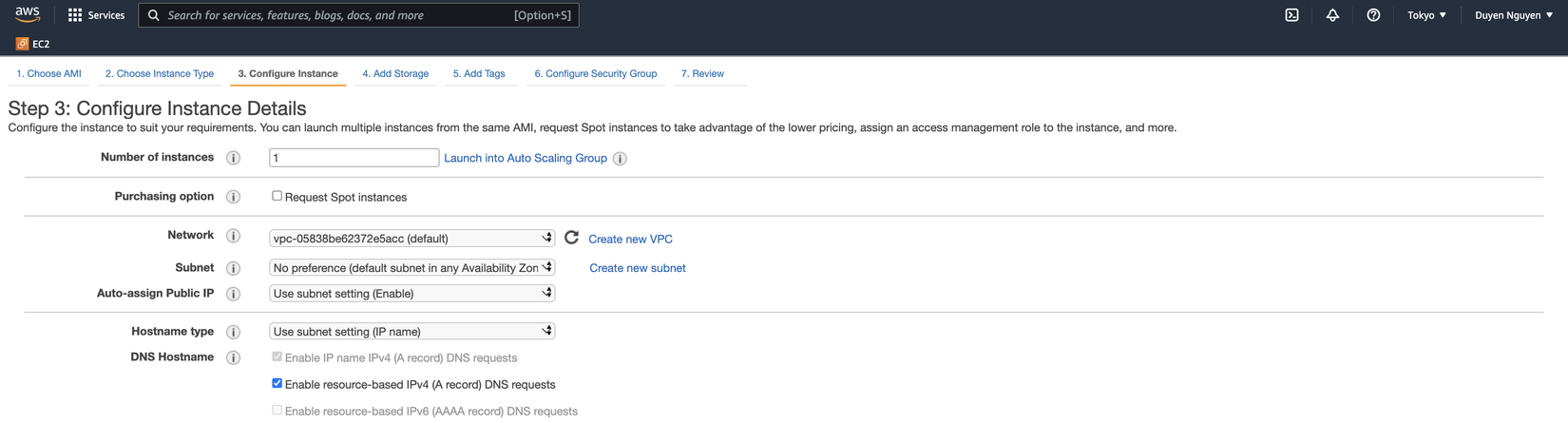Open the Auto-assign Public IP dropdown
Viewport: 1568px width, 423px height.
(x=411, y=293)
